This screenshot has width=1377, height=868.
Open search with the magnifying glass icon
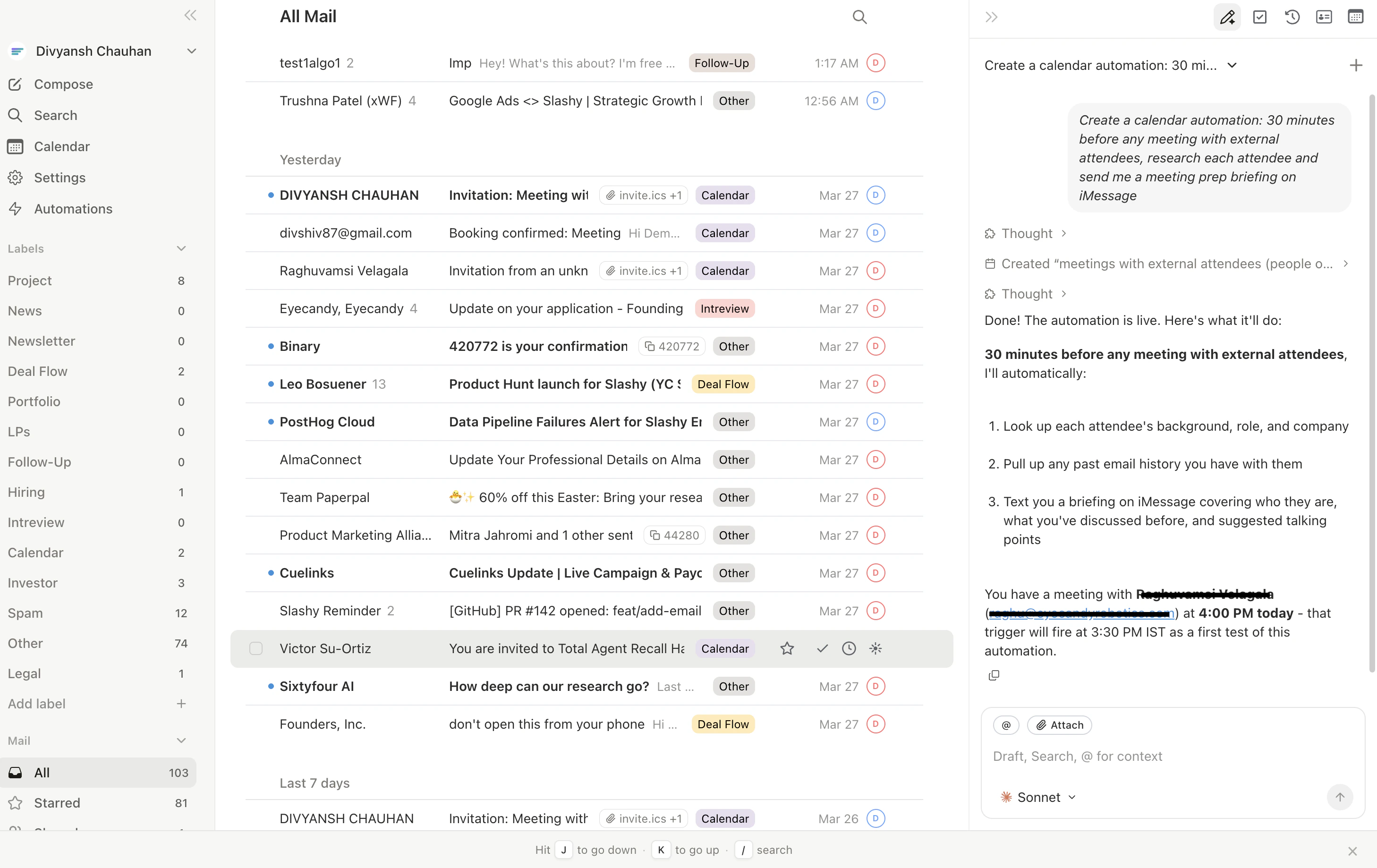(x=859, y=17)
